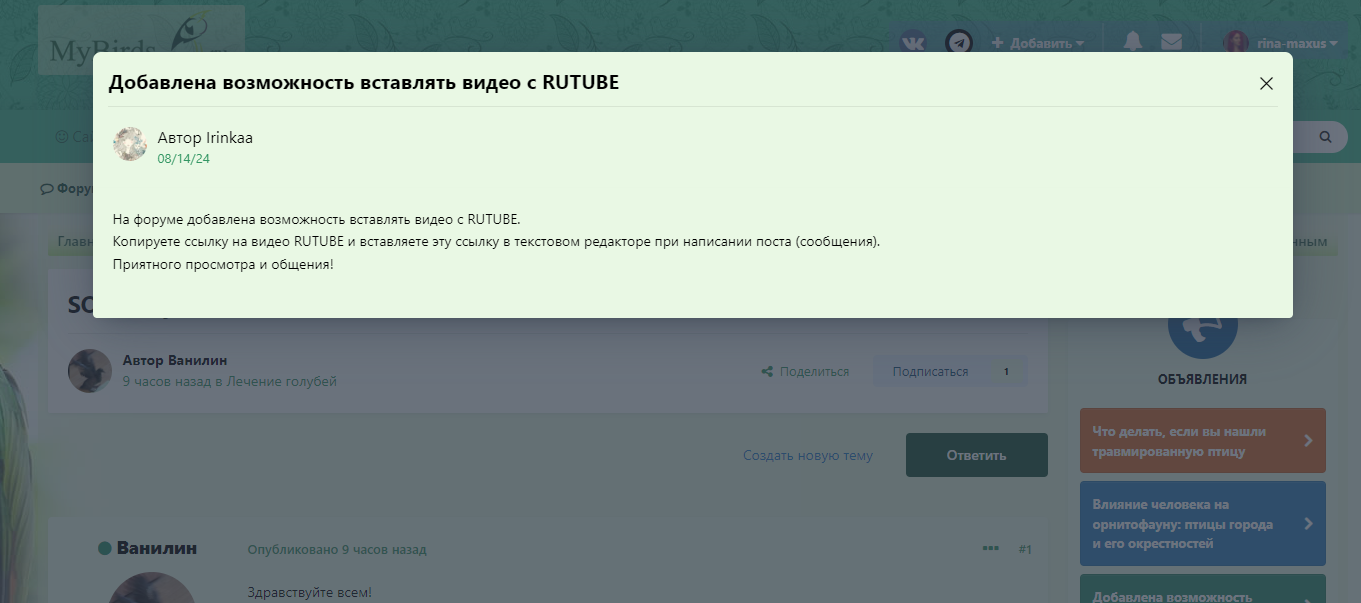Image resolution: width=1361 pixels, height=603 pixels.
Task: Open the Влияние человека на орнитофауну announcement
Action: [x=1203, y=524]
